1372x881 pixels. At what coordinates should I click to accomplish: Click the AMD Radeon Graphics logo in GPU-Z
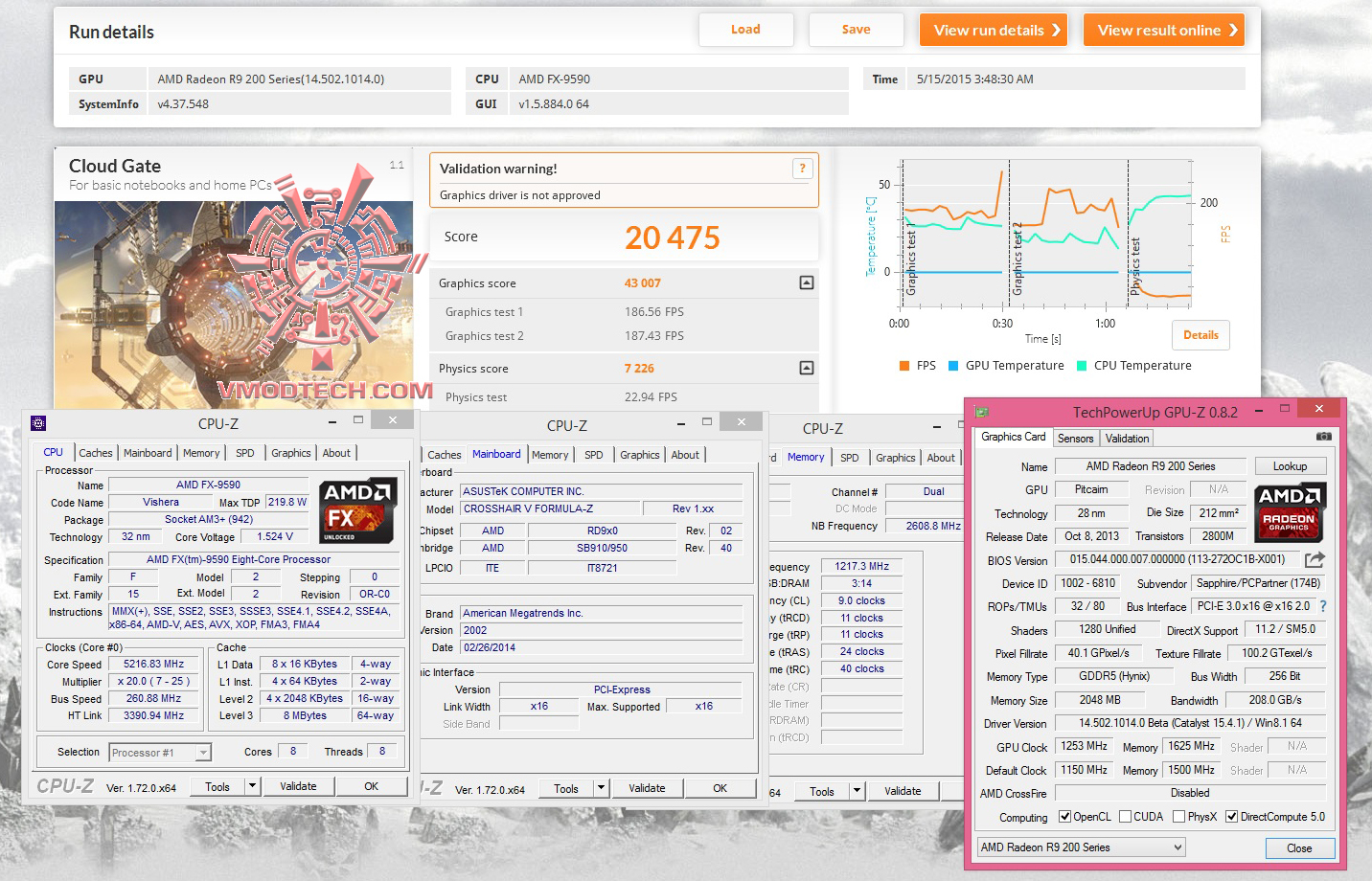(x=1291, y=511)
